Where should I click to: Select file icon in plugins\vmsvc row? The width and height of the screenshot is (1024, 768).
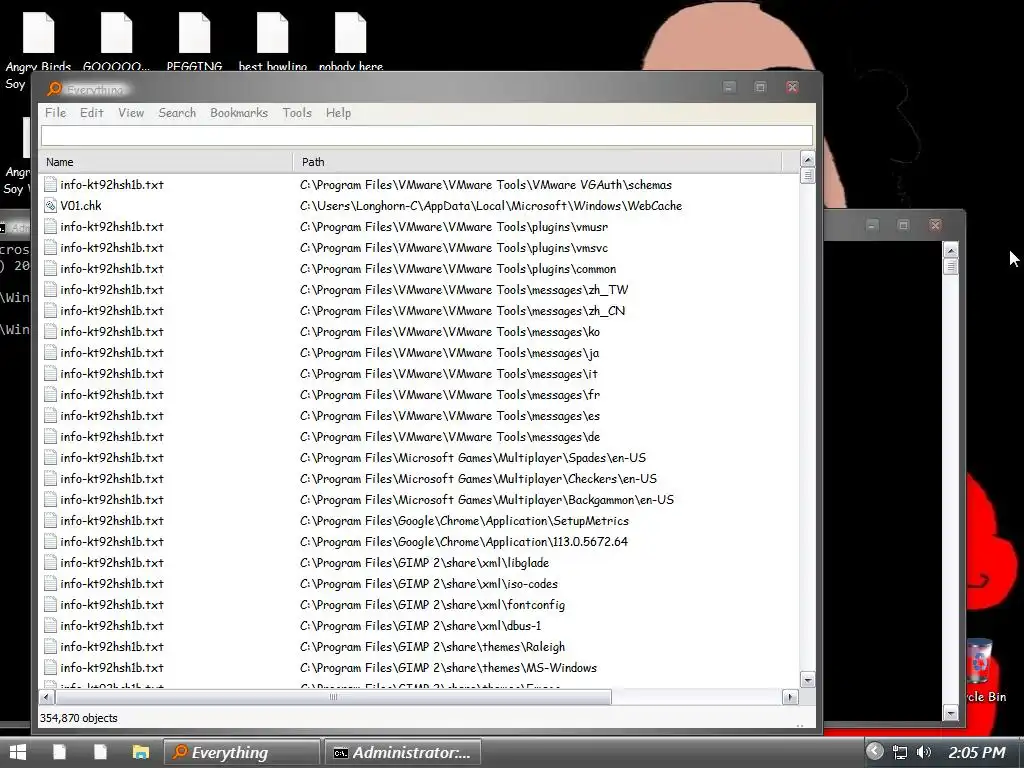50,248
